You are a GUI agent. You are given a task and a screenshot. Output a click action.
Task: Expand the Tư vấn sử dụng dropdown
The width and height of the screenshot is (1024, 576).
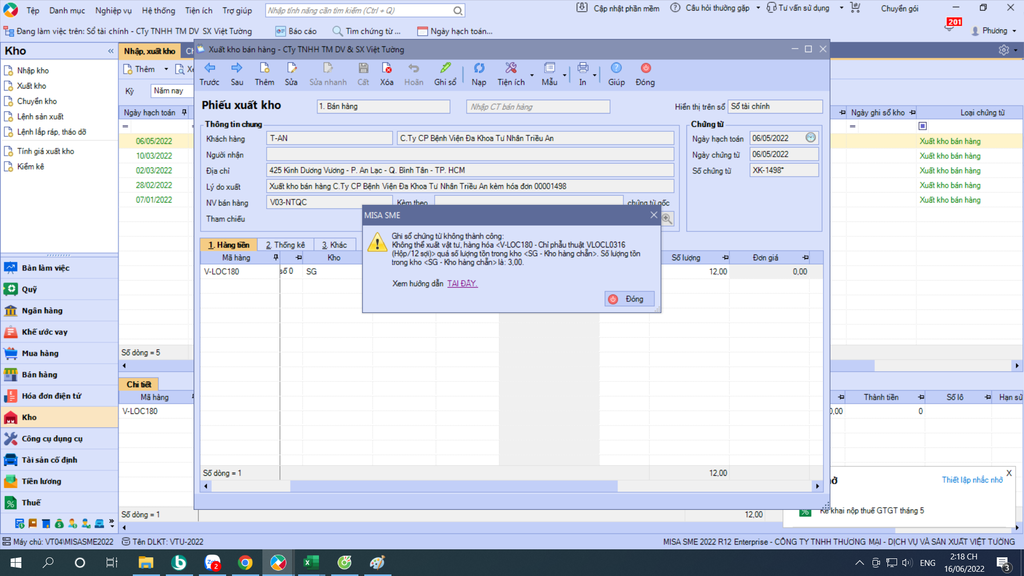(x=841, y=8)
